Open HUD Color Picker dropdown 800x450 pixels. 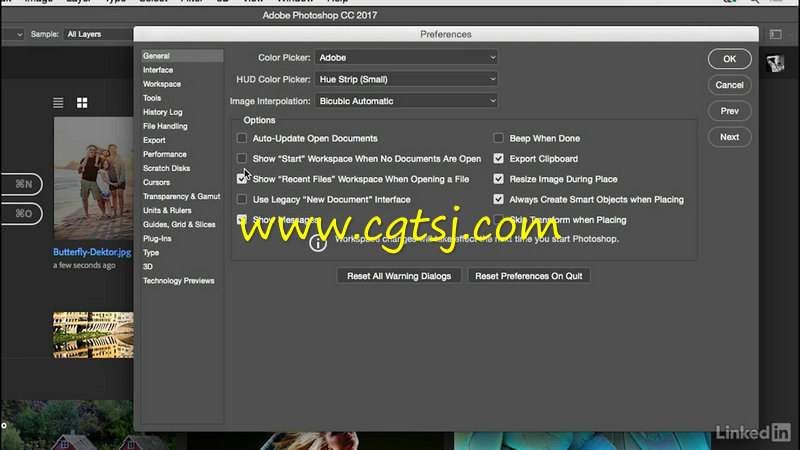(x=407, y=80)
